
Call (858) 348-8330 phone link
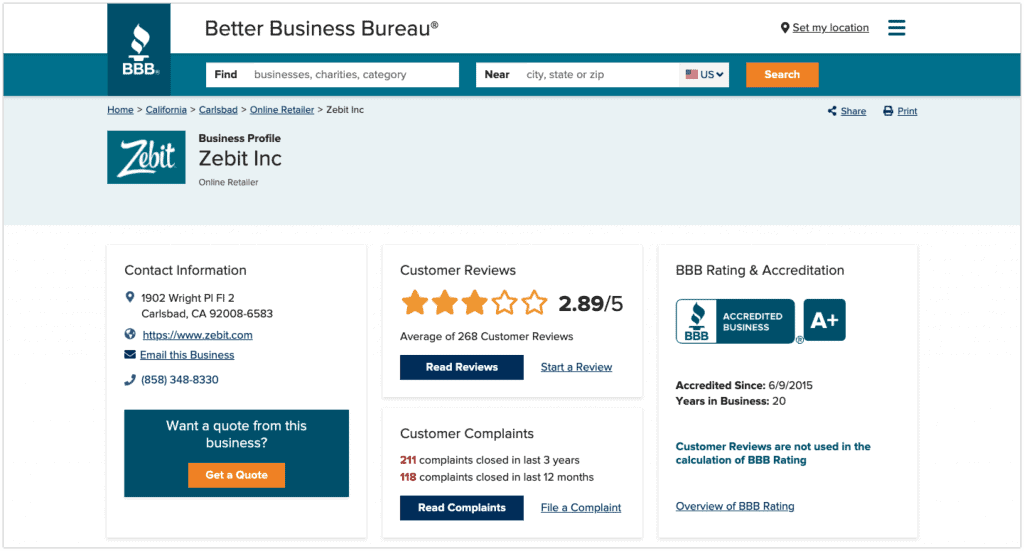[x=180, y=380]
